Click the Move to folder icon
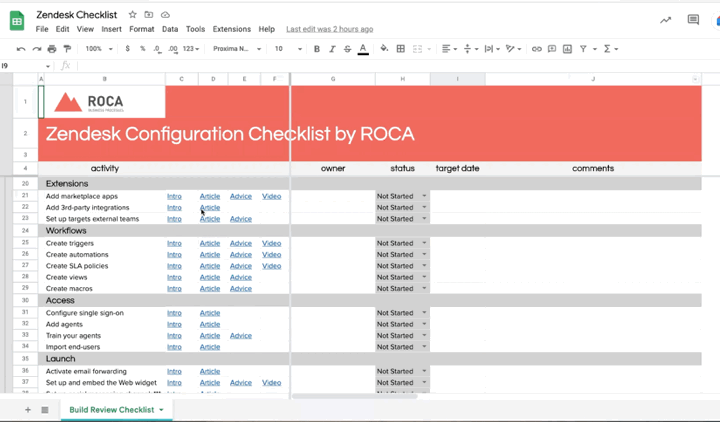 click(149, 15)
